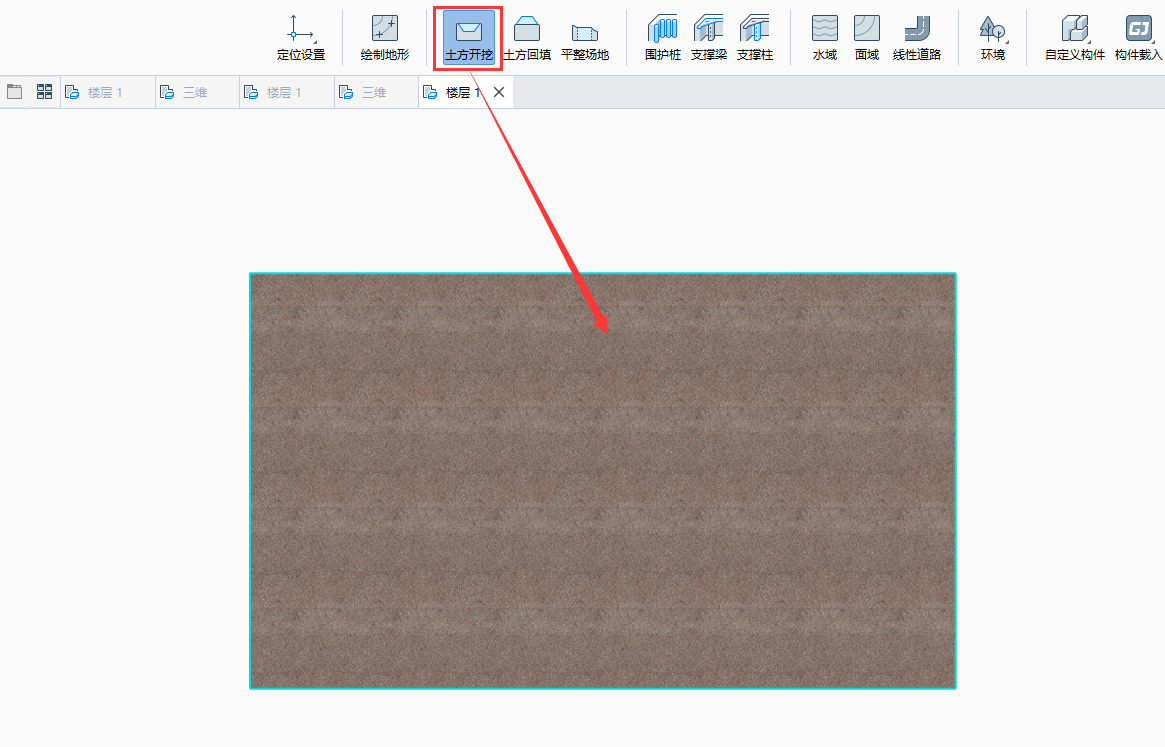
Task: Select the 线性道路 linear road tool
Action: (x=917, y=38)
